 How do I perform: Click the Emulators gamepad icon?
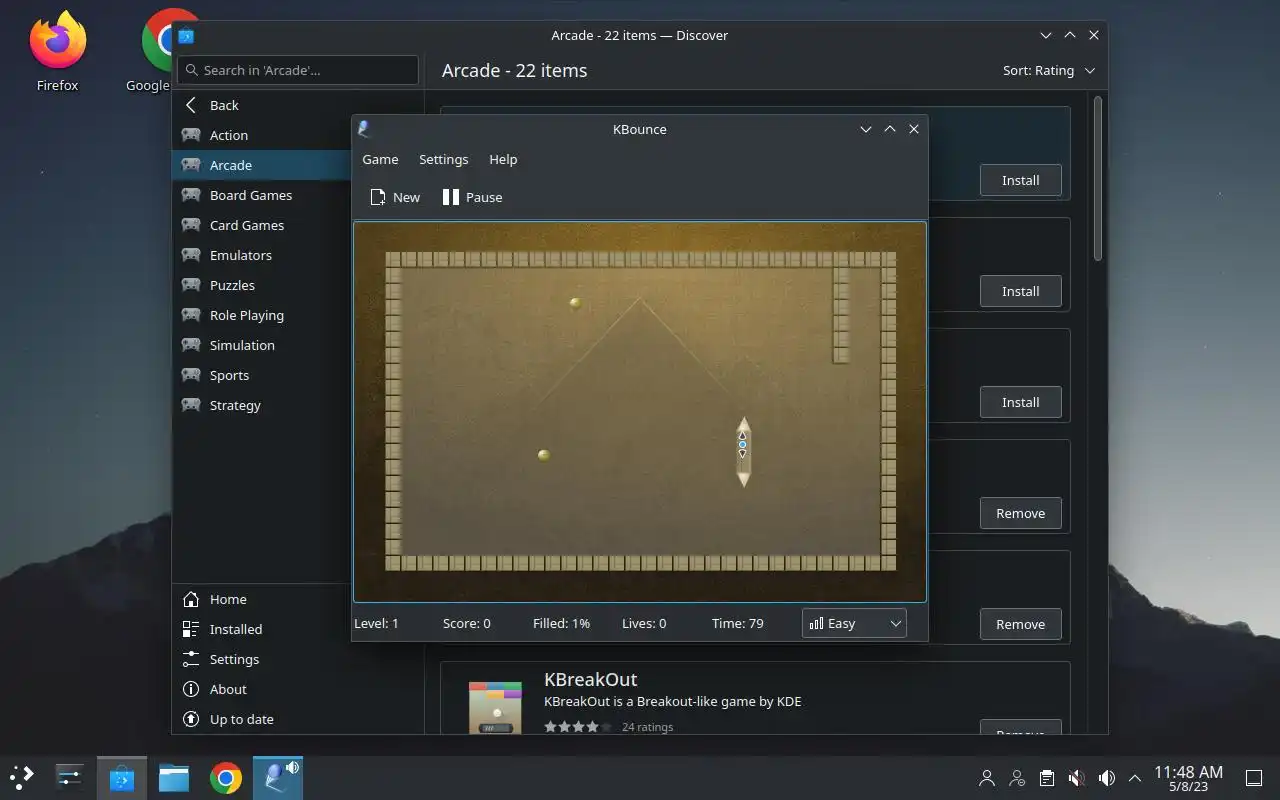pyautogui.click(x=191, y=255)
